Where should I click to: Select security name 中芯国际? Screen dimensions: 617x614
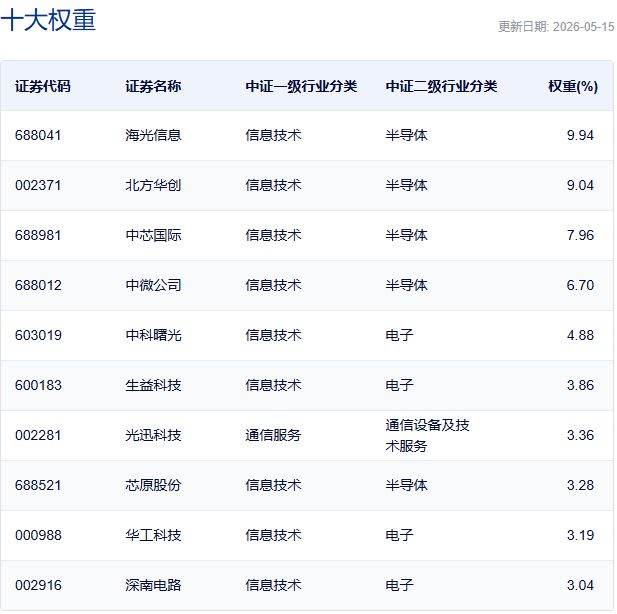pyautogui.click(x=153, y=235)
